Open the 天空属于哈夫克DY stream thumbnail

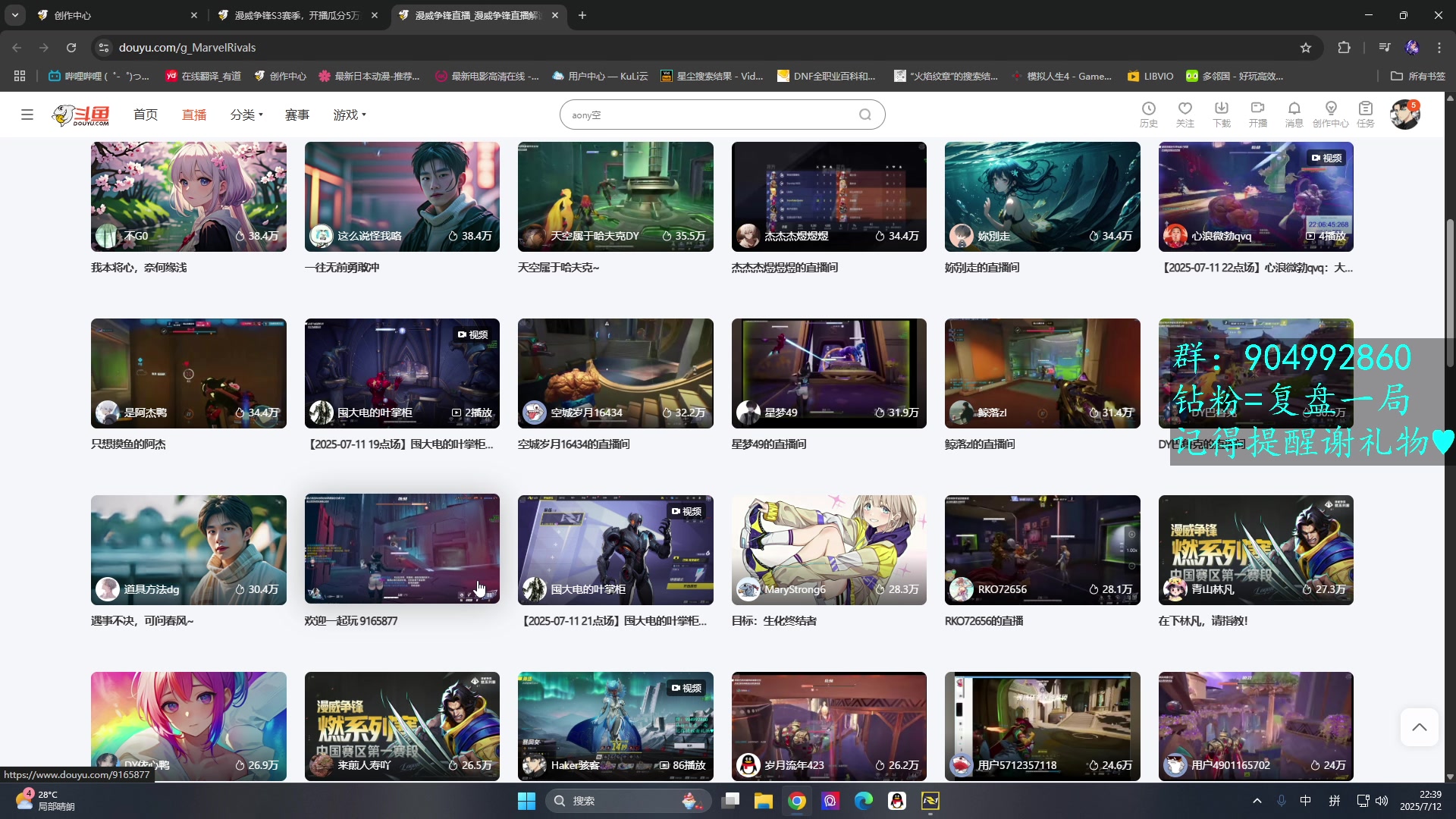[x=615, y=196]
